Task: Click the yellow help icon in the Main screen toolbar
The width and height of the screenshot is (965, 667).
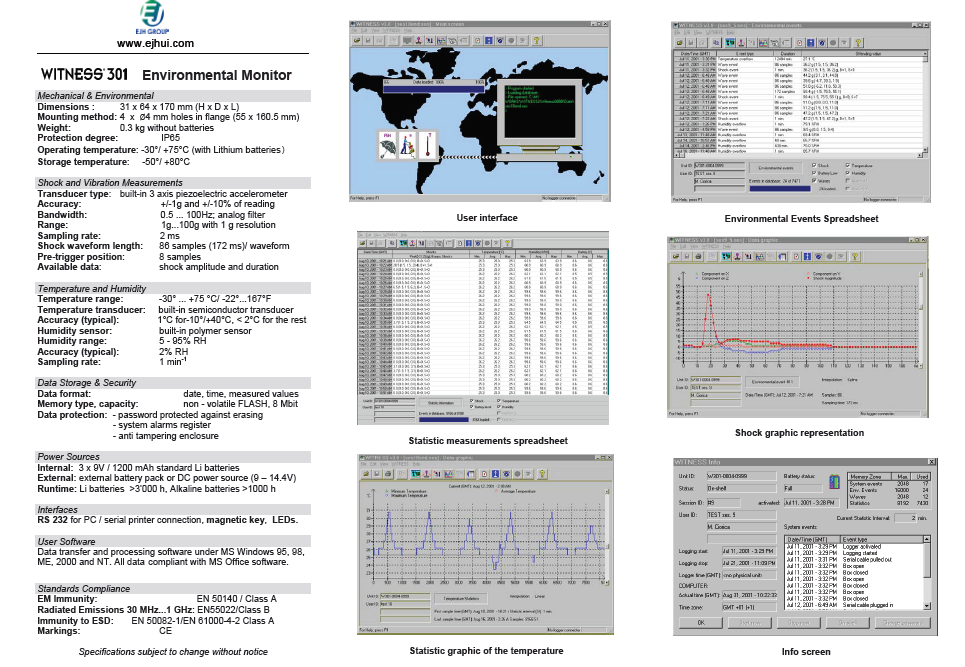Action: [537, 41]
